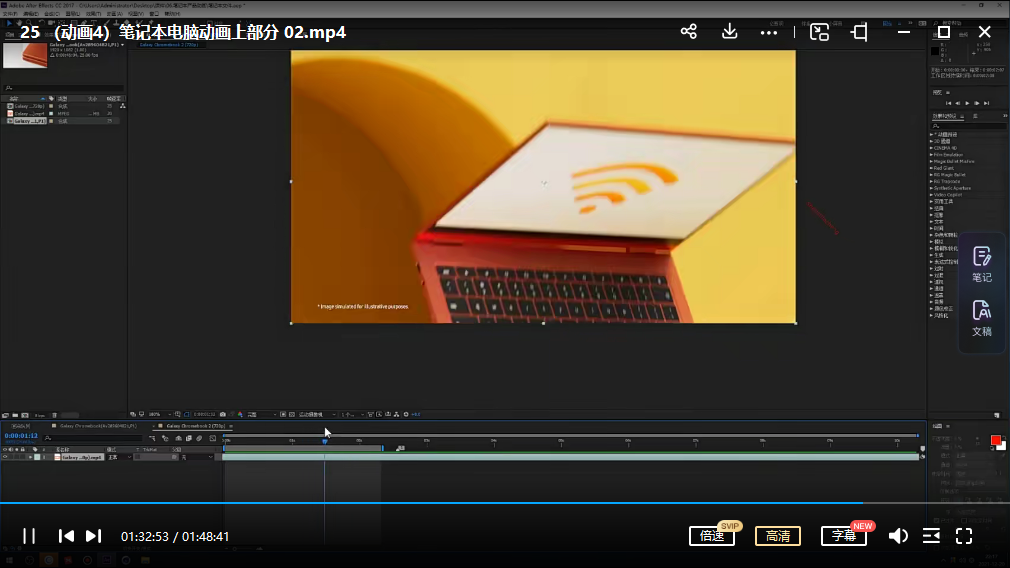Open the three-dot more options menu
Screen dimensions: 1010x568
click(x=768, y=32)
